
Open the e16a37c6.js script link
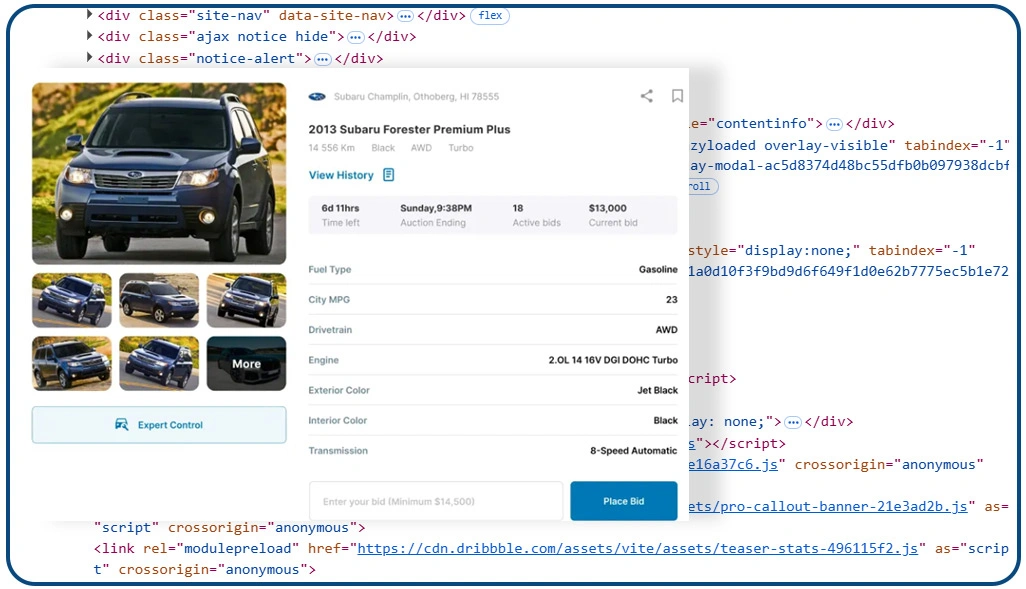(733, 465)
